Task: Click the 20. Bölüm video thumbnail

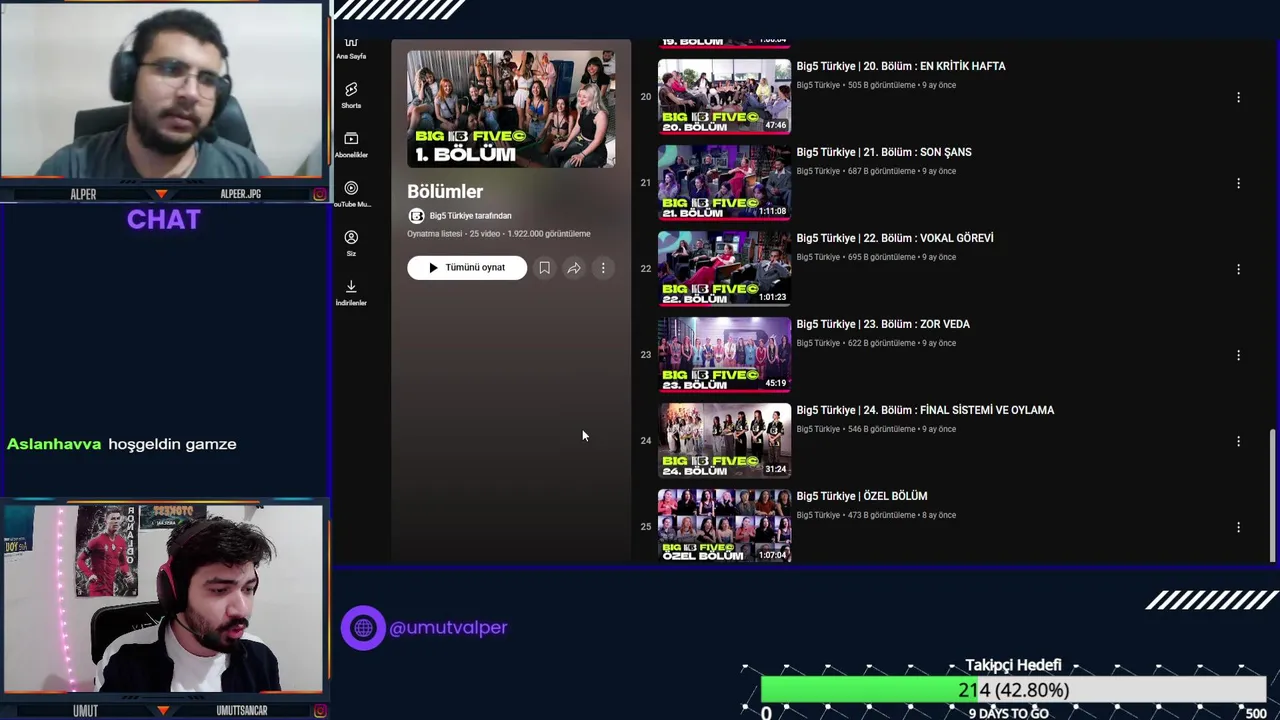Action: click(724, 96)
